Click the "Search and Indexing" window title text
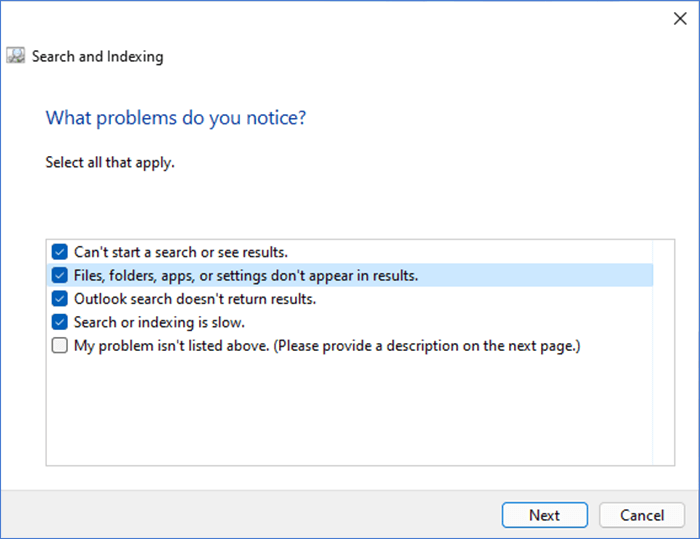700x539 pixels. point(97,57)
